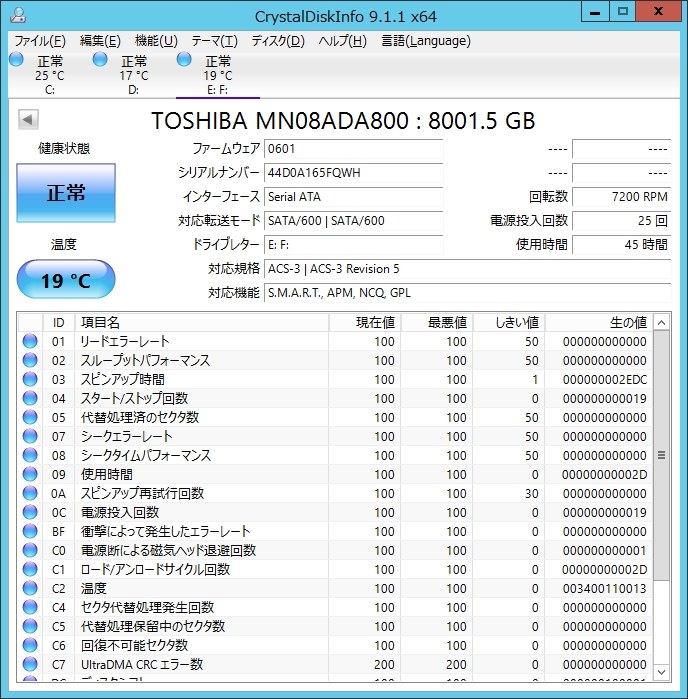This screenshot has width=688, height=699.
Task: Click the しきい値 column header
Action: (509, 322)
